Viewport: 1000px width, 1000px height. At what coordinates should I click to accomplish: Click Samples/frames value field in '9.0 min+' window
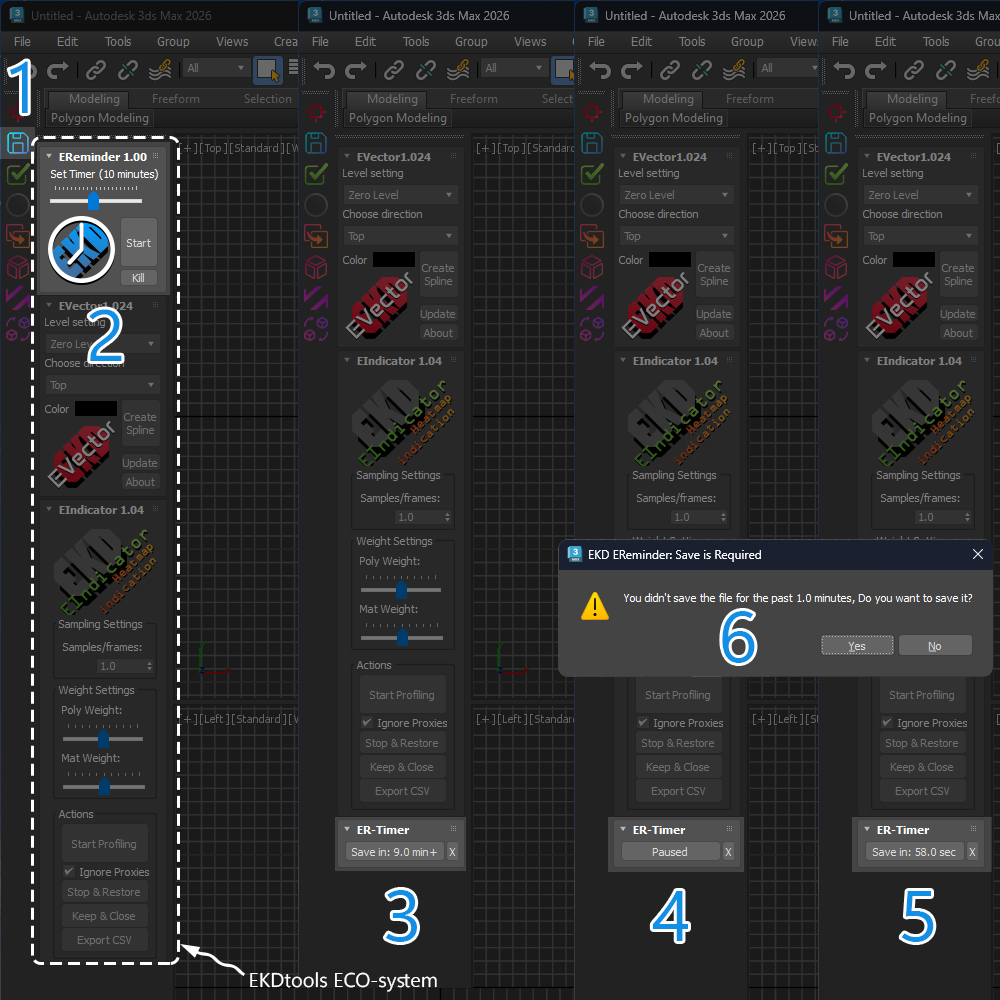coord(418,517)
